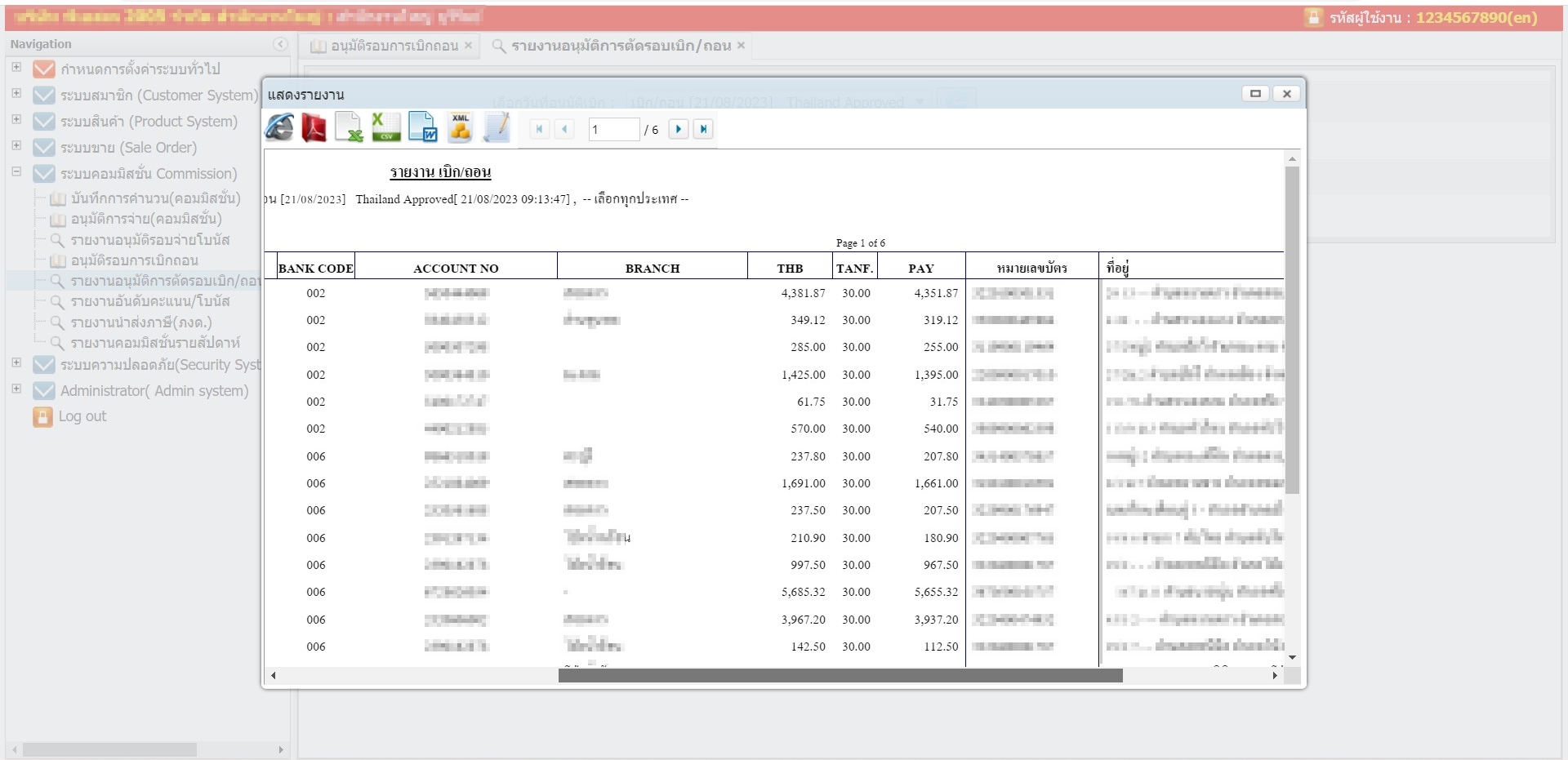Expand the Administrator tree node

[16, 389]
